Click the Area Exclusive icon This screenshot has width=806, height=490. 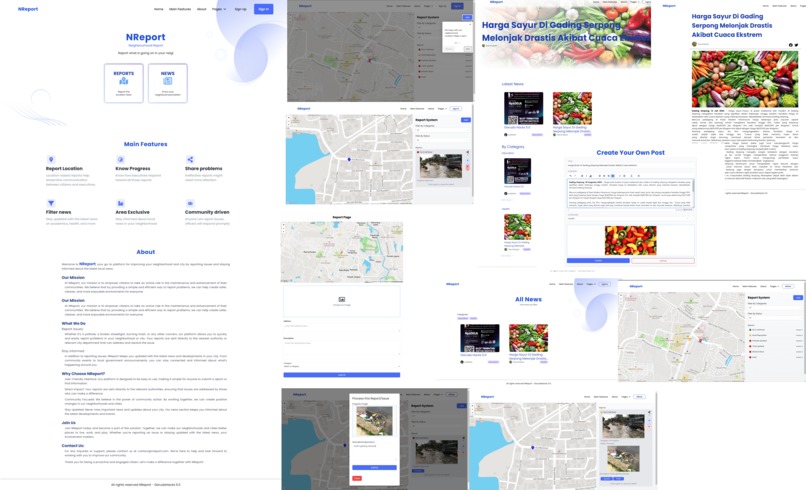[120, 203]
